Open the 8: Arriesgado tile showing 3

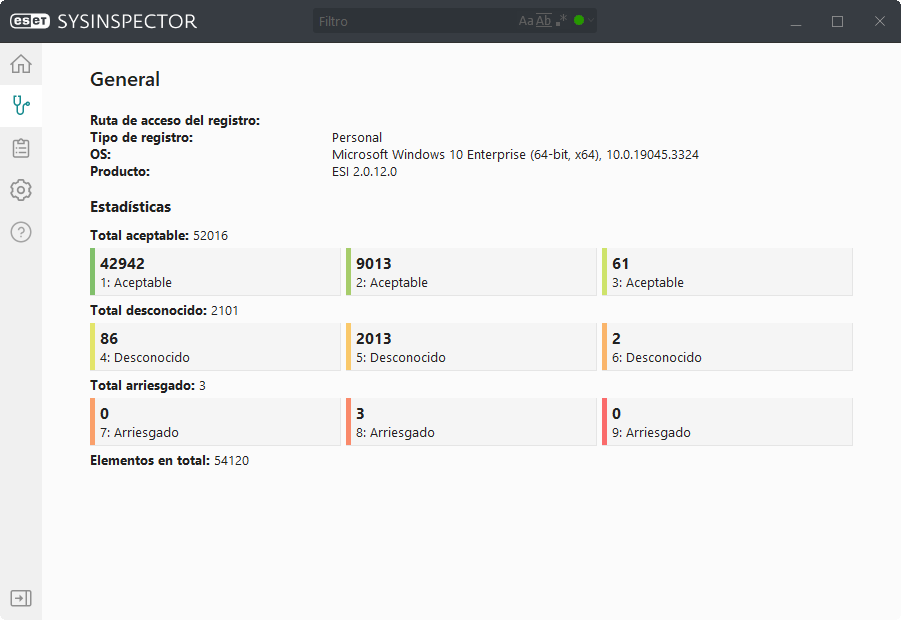click(x=471, y=422)
